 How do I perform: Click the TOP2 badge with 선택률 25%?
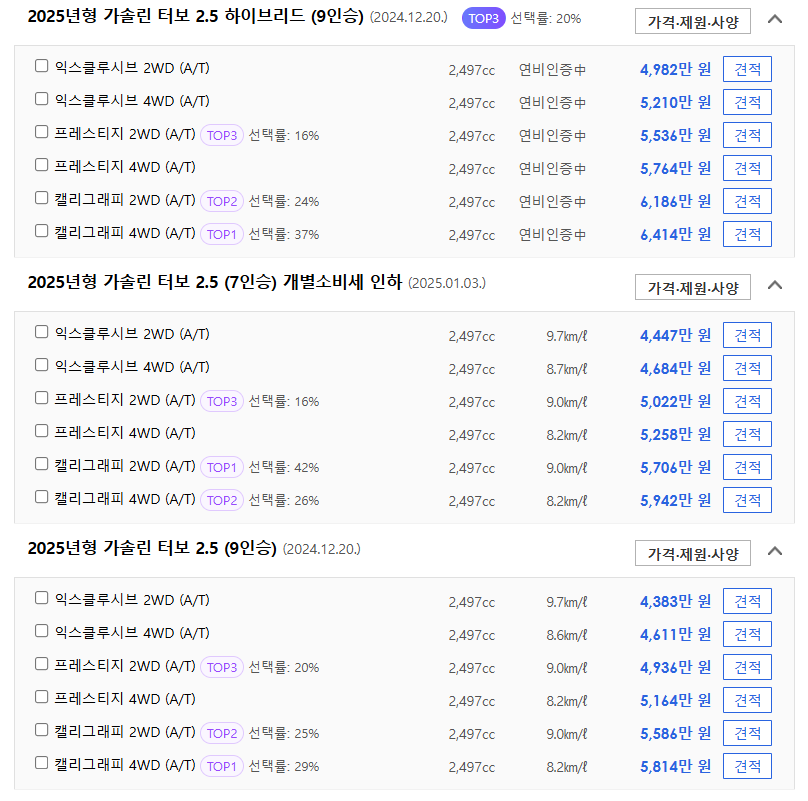tap(222, 733)
